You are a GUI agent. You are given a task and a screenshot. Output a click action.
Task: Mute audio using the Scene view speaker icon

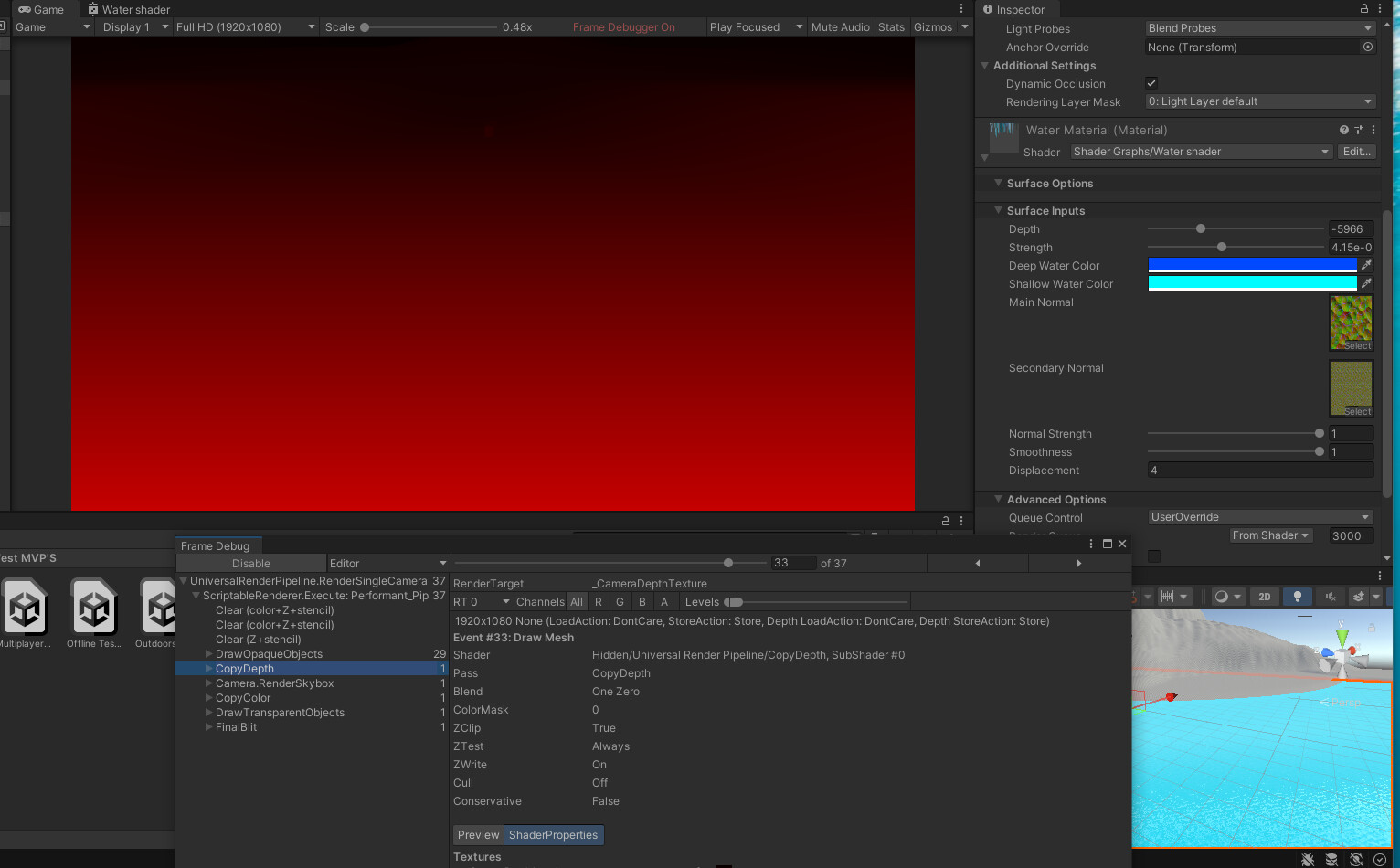click(x=1331, y=597)
